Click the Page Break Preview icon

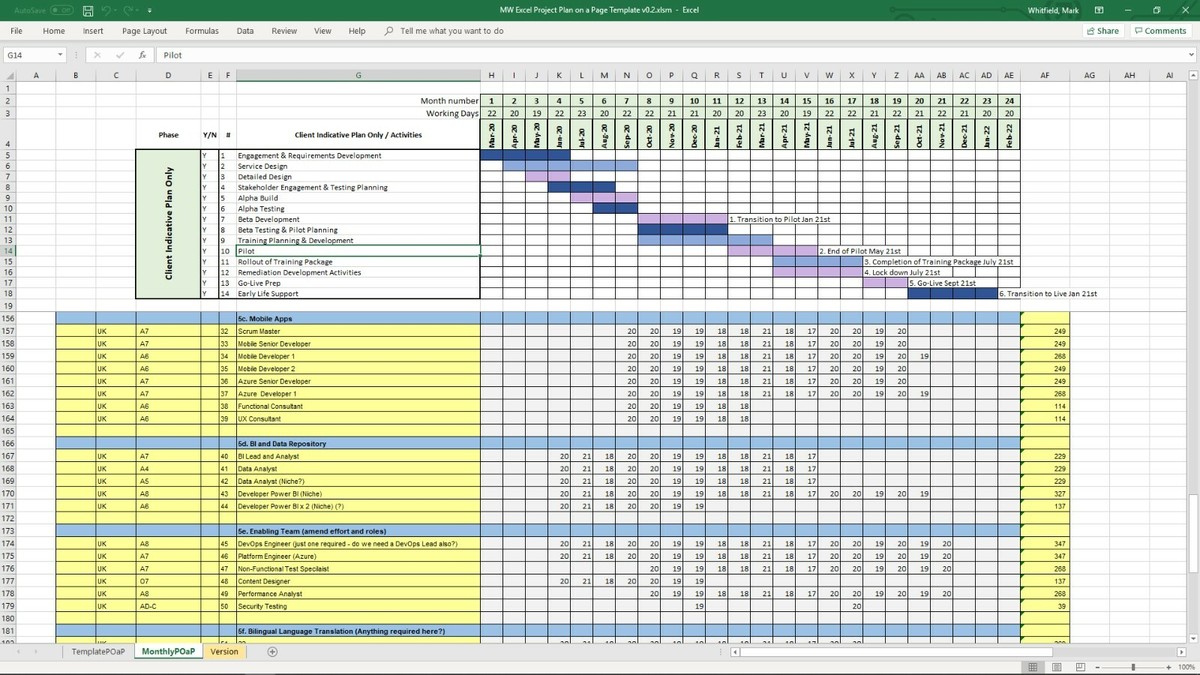[x=1081, y=667]
